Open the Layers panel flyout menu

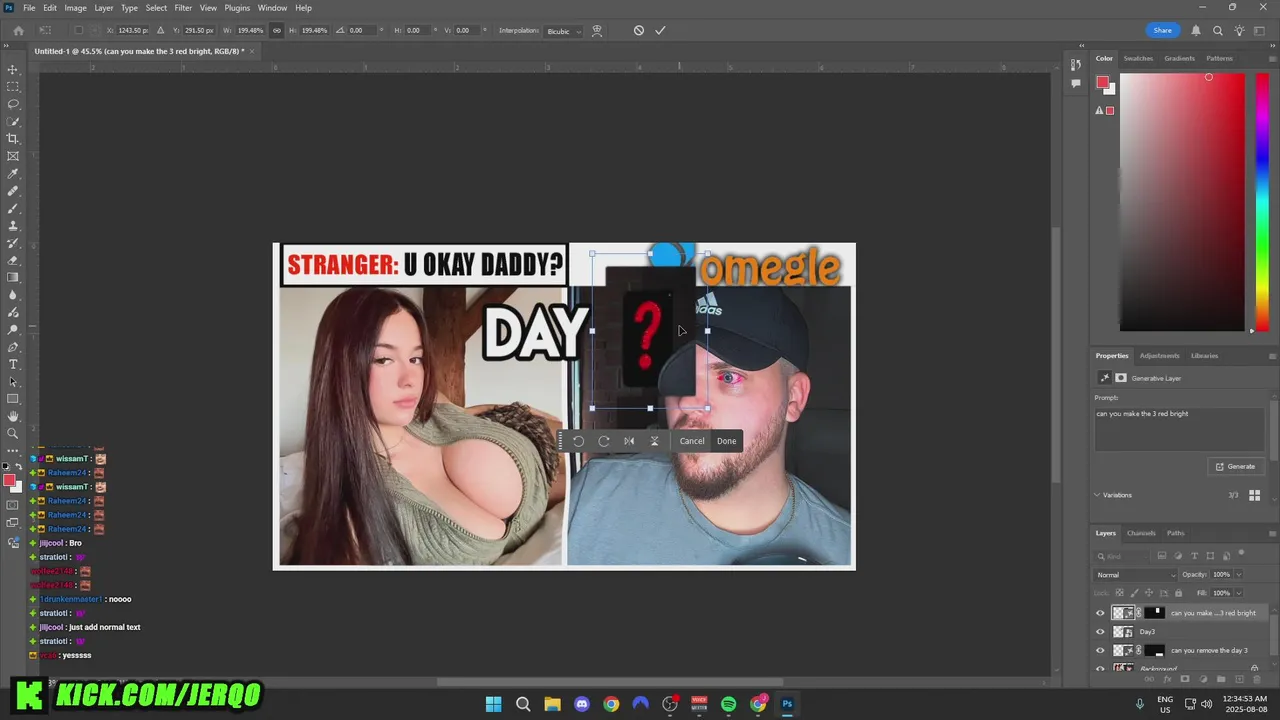tap(1272, 533)
